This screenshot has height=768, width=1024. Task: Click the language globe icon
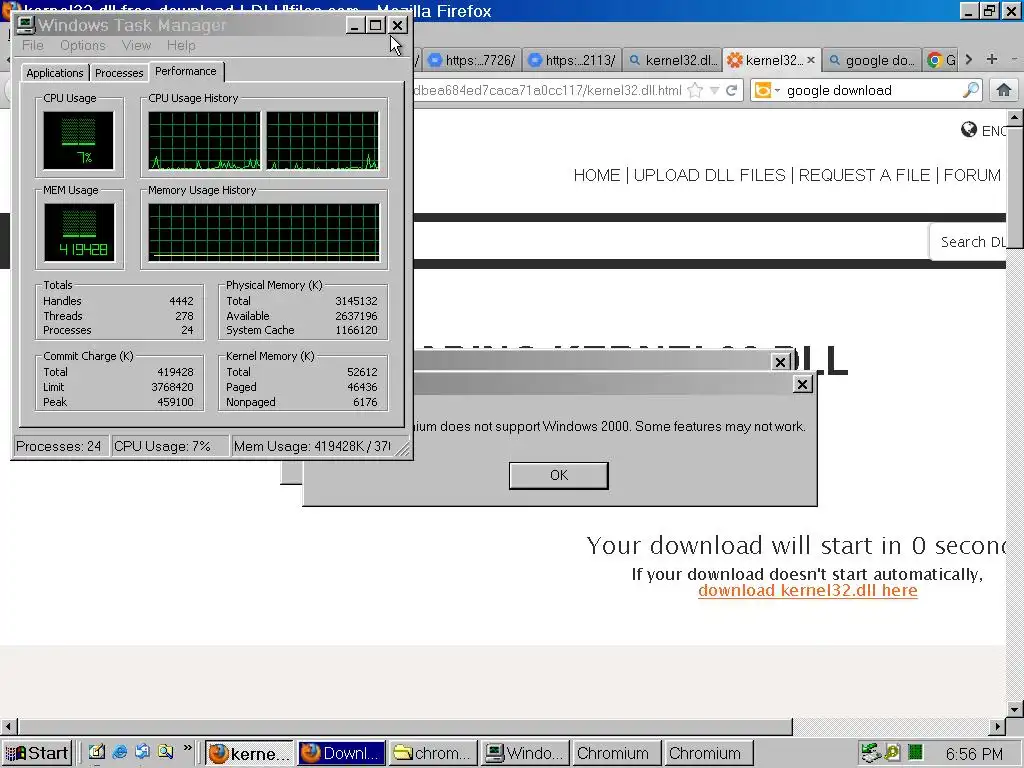pyautogui.click(x=968, y=130)
